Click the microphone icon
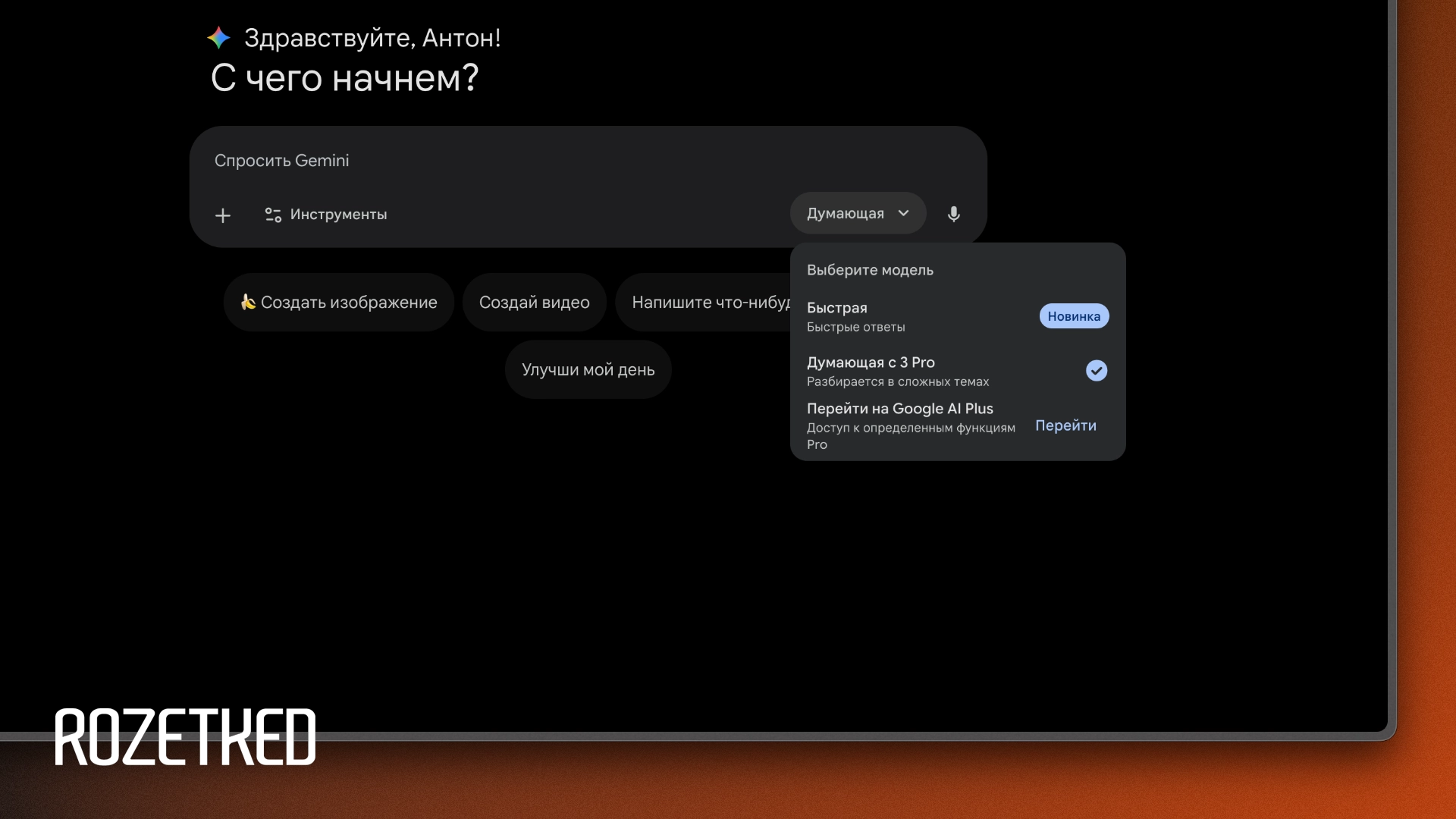Viewport: 1456px width, 819px height. coord(954,214)
